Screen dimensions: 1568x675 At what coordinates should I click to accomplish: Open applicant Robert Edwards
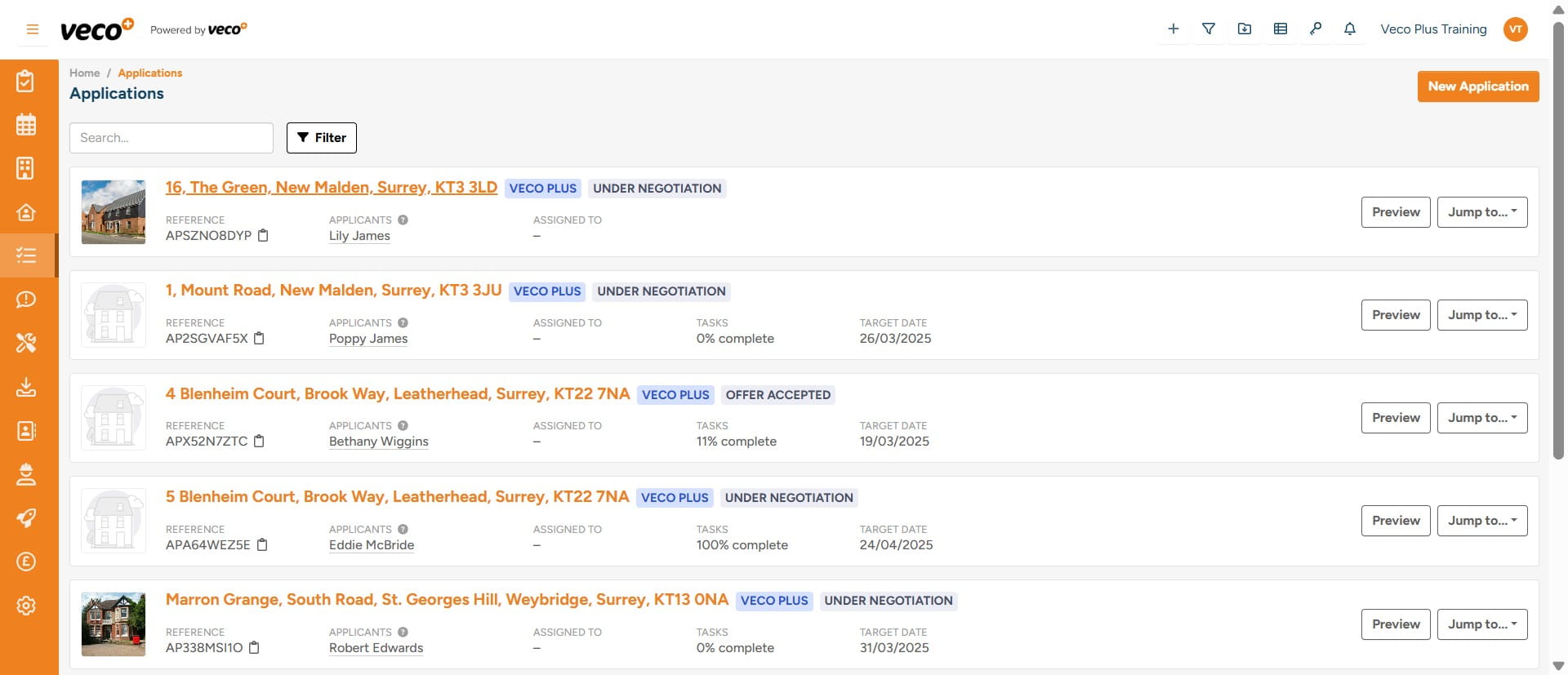(376, 648)
